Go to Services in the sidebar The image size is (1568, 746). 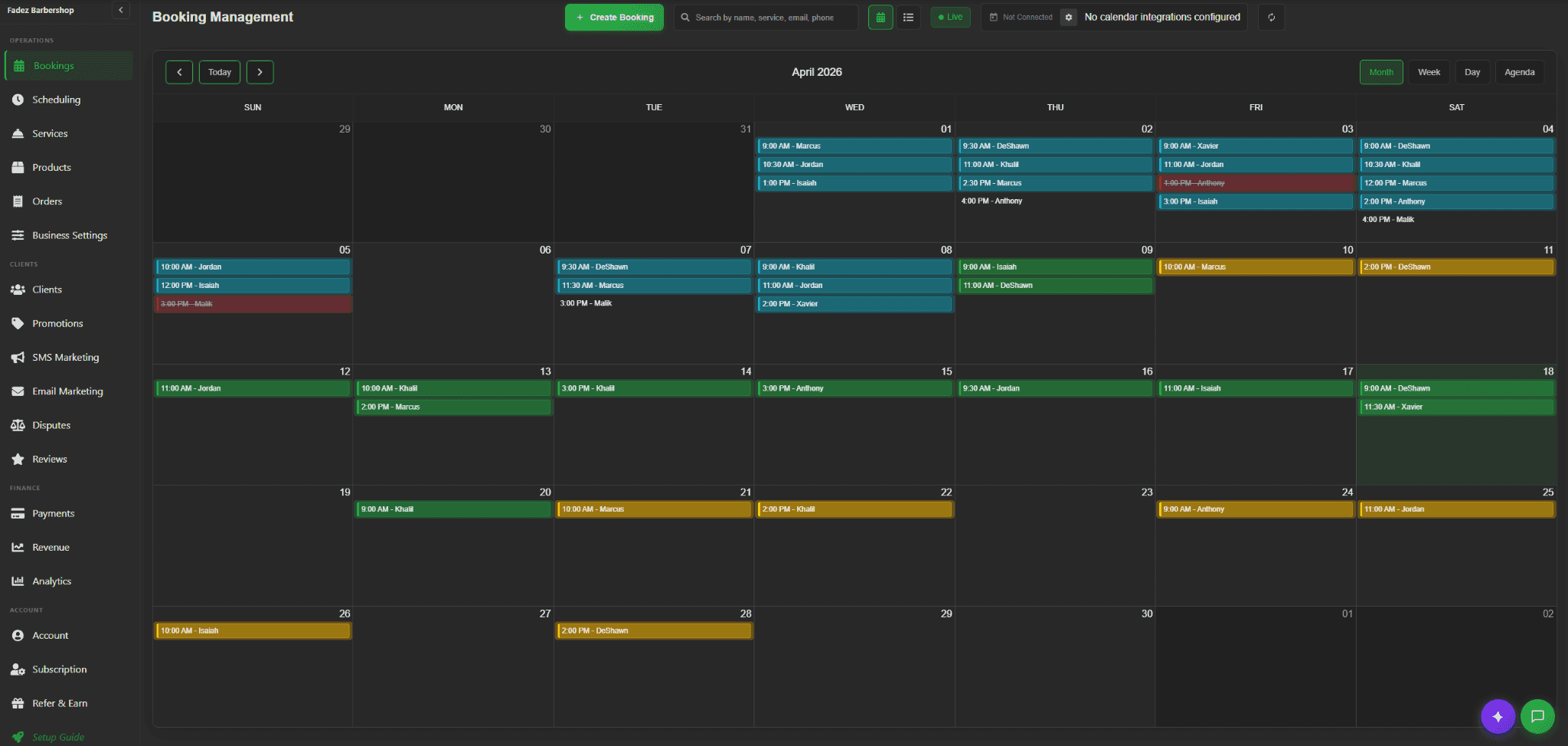coord(69,133)
